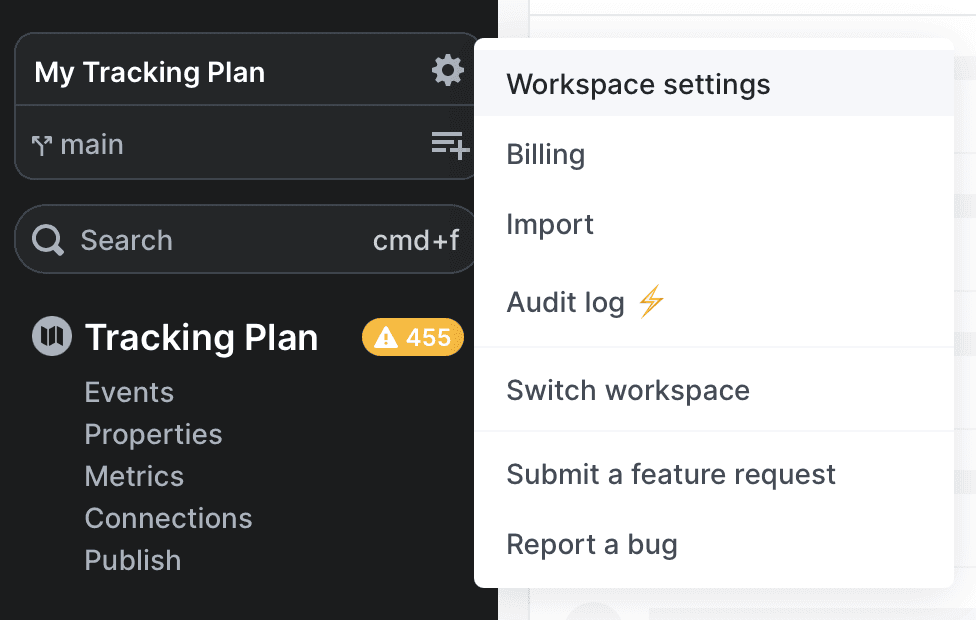Submit a feature request
This screenshot has width=976, height=620.
click(x=671, y=474)
